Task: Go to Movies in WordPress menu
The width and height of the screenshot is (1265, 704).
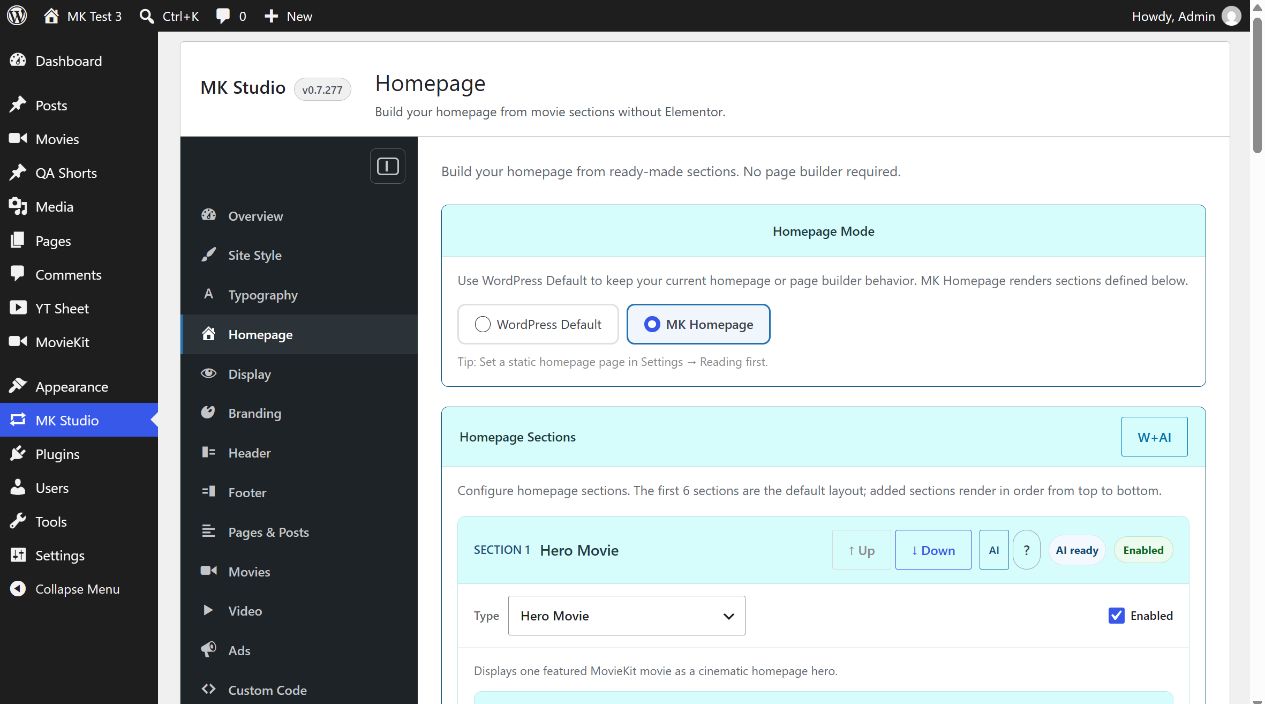Action: (x=79, y=139)
